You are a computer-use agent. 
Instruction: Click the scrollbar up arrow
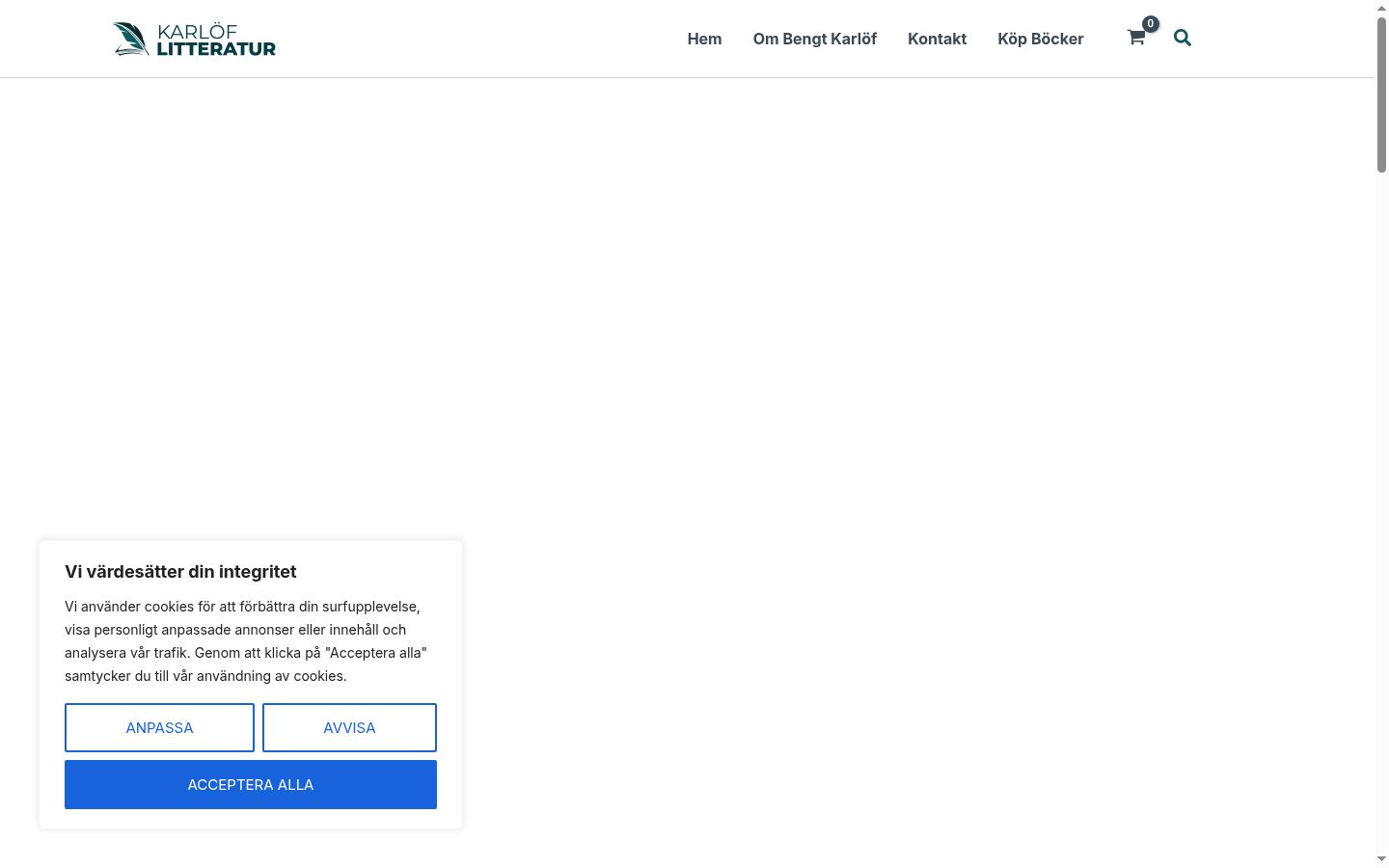coord(1381,8)
